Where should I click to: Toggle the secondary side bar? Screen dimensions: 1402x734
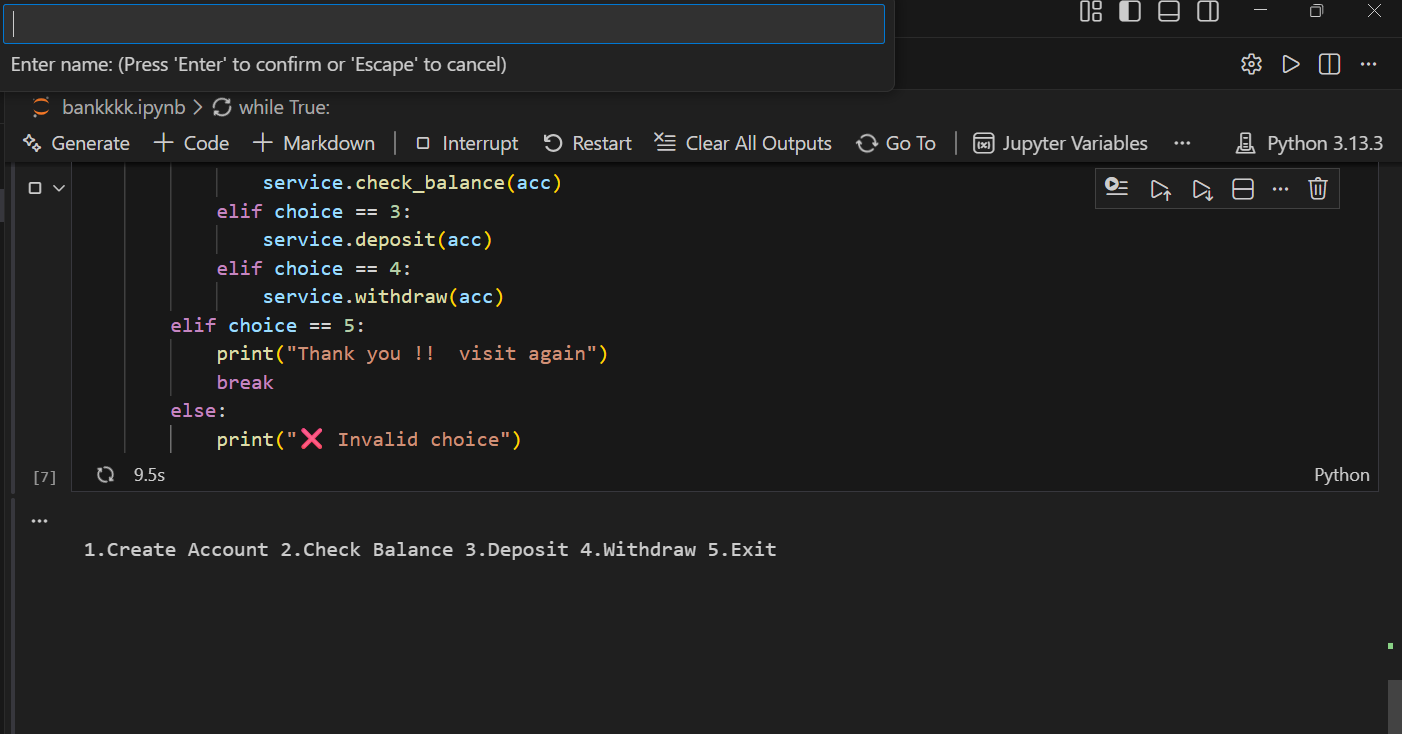[x=1208, y=12]
